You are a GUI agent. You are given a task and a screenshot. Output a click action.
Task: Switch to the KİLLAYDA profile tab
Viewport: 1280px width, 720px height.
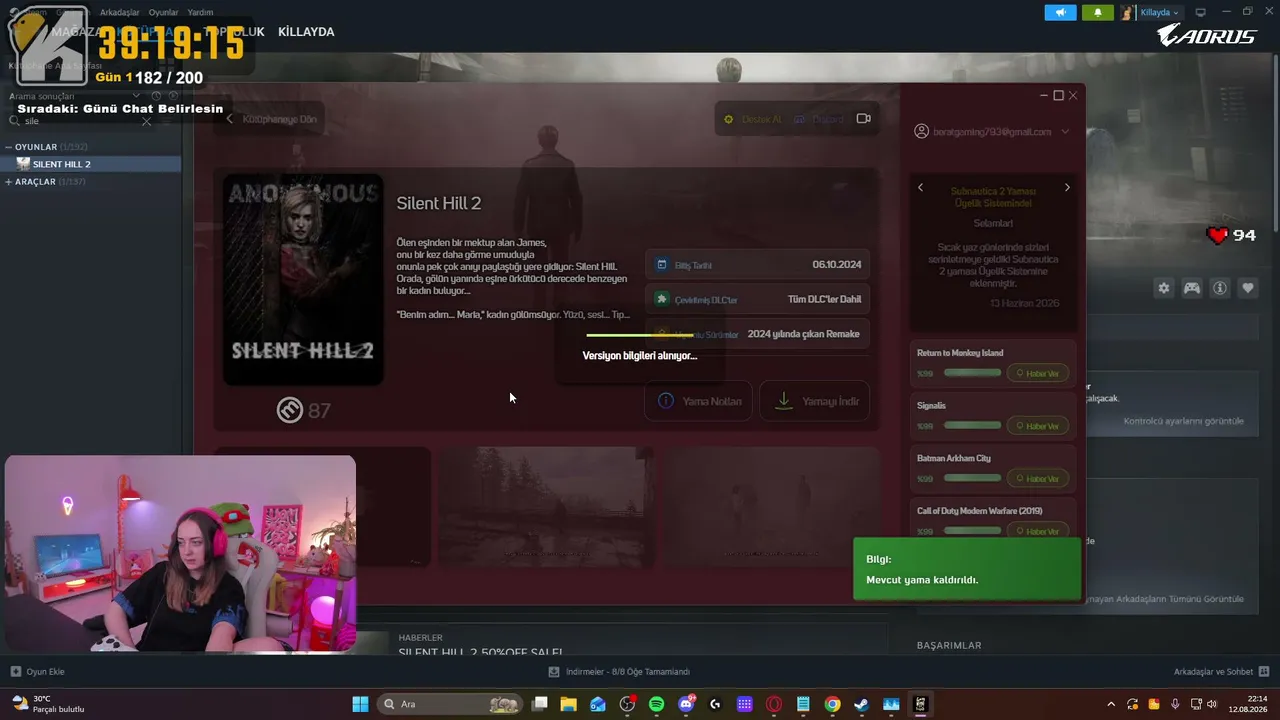click(306, 32)
